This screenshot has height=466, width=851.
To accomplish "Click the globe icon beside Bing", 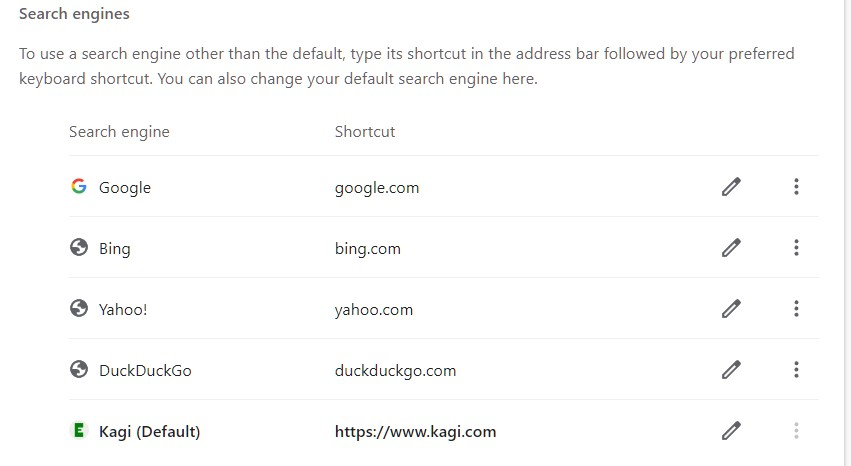I will point(79,248).
